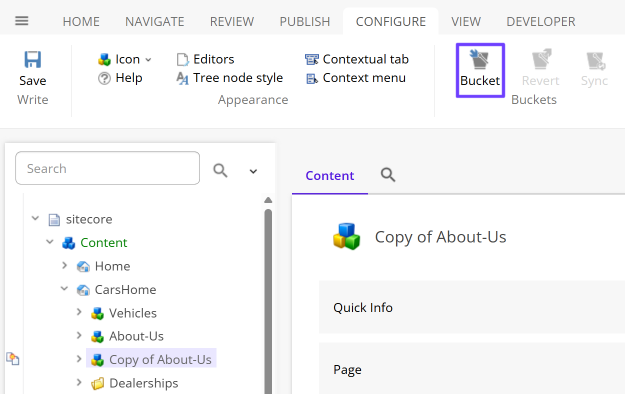Toggle the Page section header
625x394 pixels.
coord(472,368)
